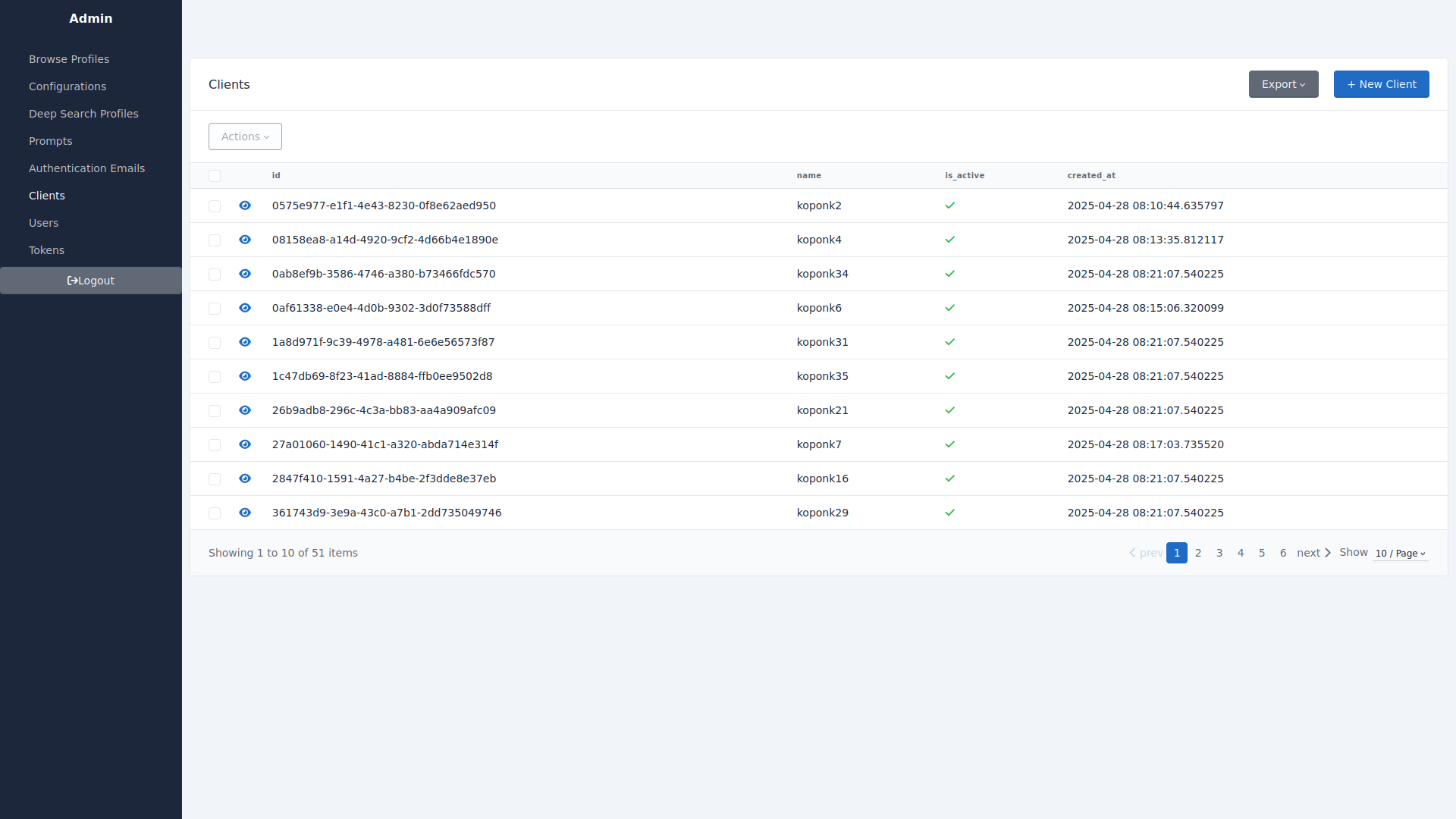Viewport: 1456px width, 819px height.
Task: Click next page link
Action: point(1313,553)
